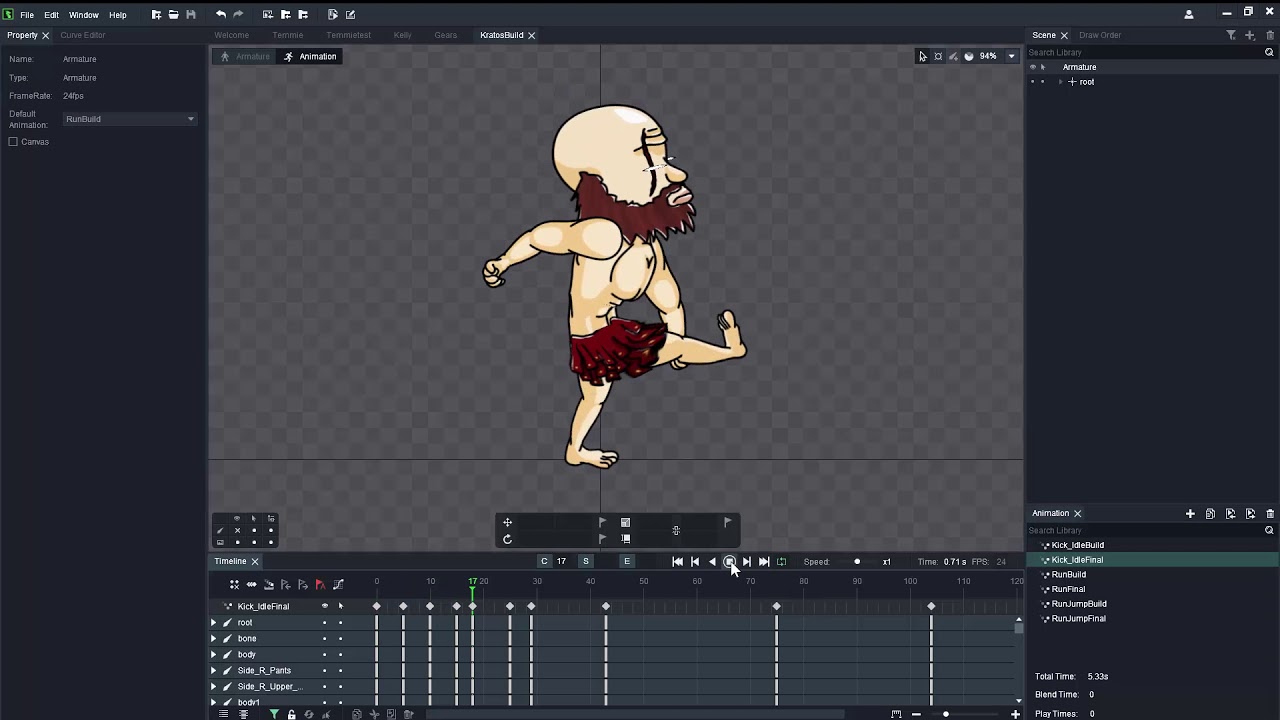Delete animation with Animation panel trash icon

(1270, 513)
